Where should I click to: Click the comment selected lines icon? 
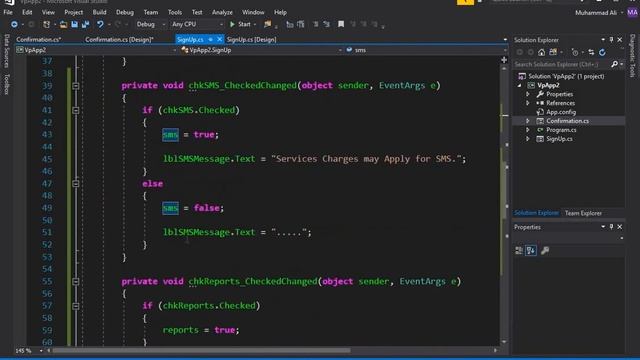coord(316,24)
